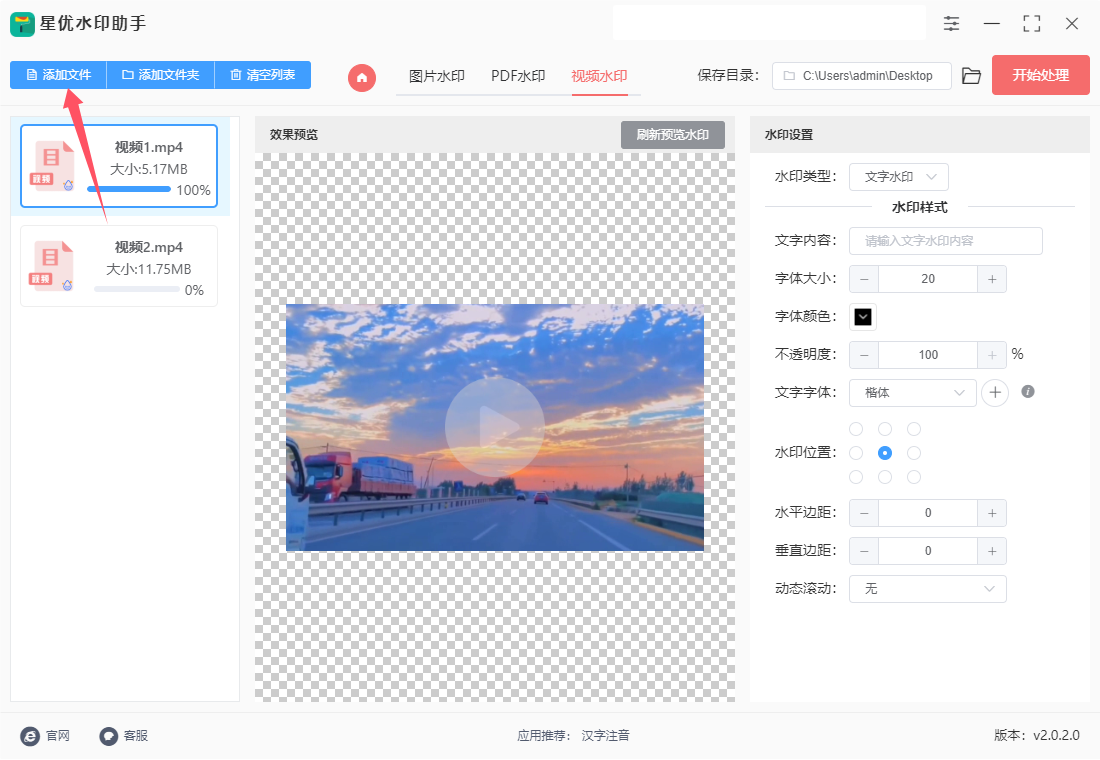Select top-left watermark position
Screen dimensions: 1100x760
coord(856,429)
